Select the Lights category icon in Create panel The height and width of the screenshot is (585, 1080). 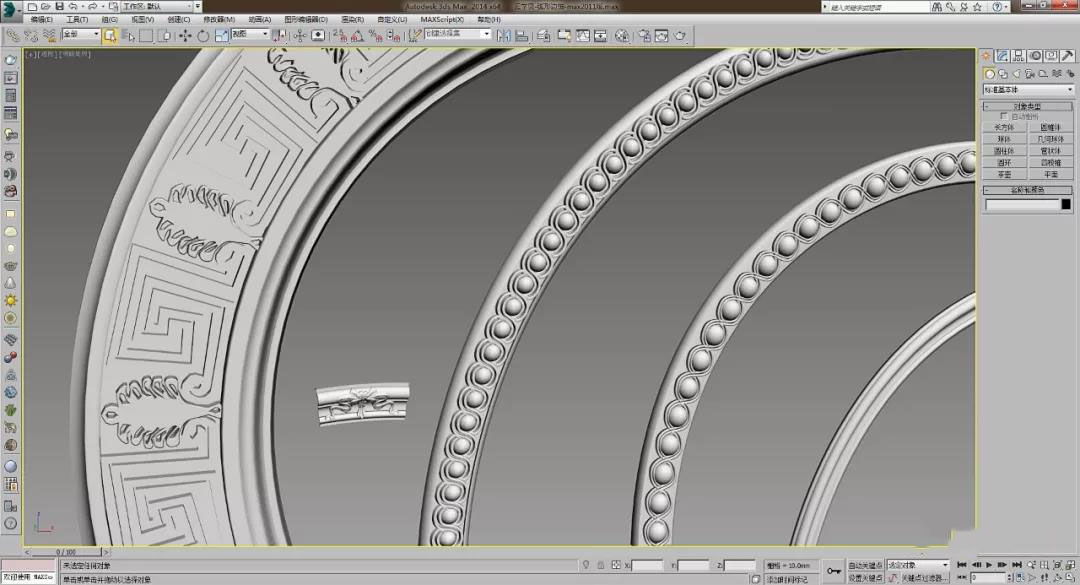1017,74
